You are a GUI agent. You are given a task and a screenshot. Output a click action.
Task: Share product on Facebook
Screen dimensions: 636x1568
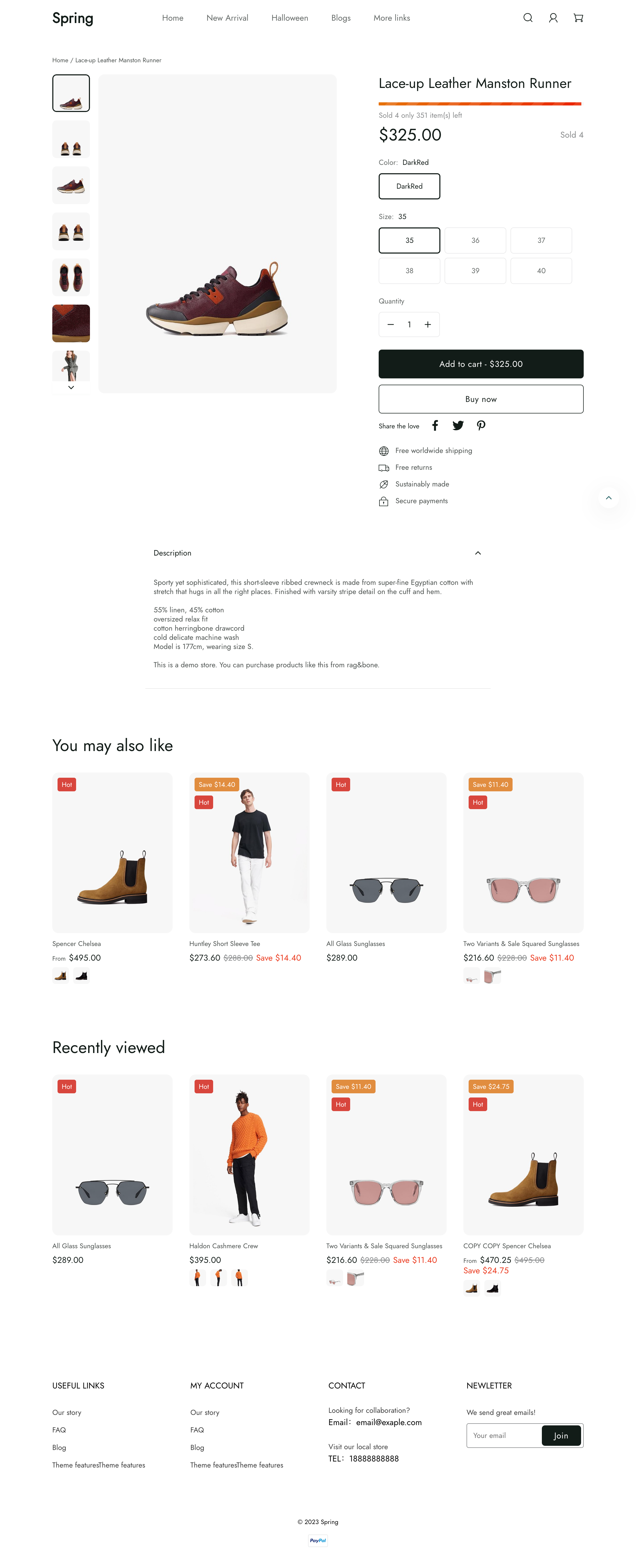click(435, 425)
